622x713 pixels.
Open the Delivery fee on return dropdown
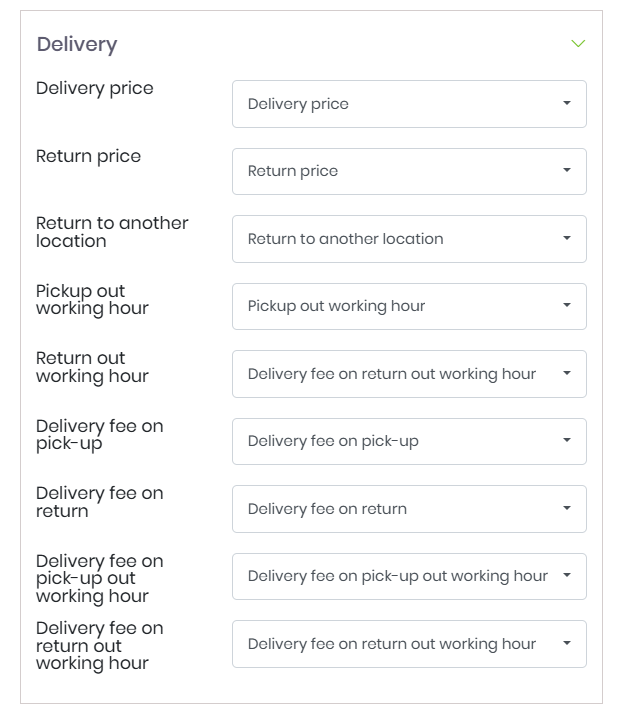408,509
